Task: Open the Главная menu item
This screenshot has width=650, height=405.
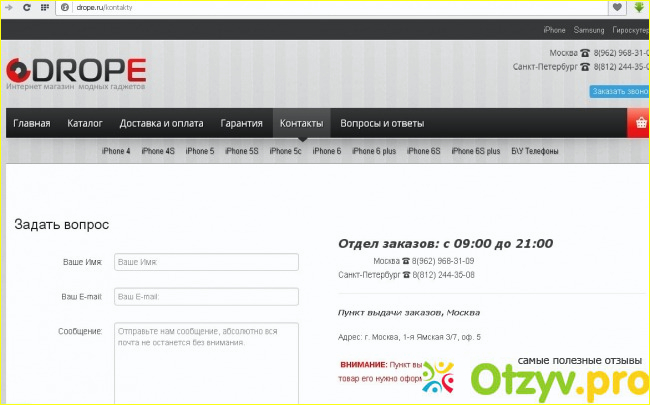Action: click(x=32, y=123)
